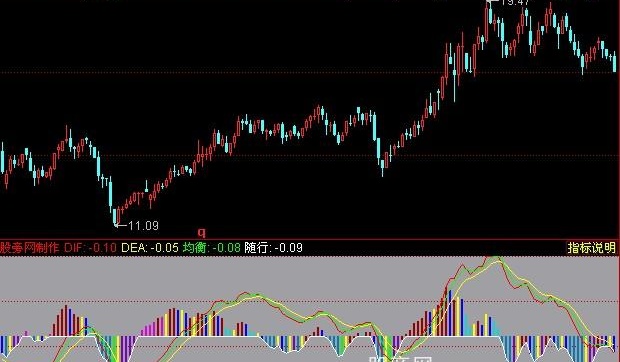Select the DIF: -0.10 indicator value
The image size is (620, 362).
[x=91, y=248]
